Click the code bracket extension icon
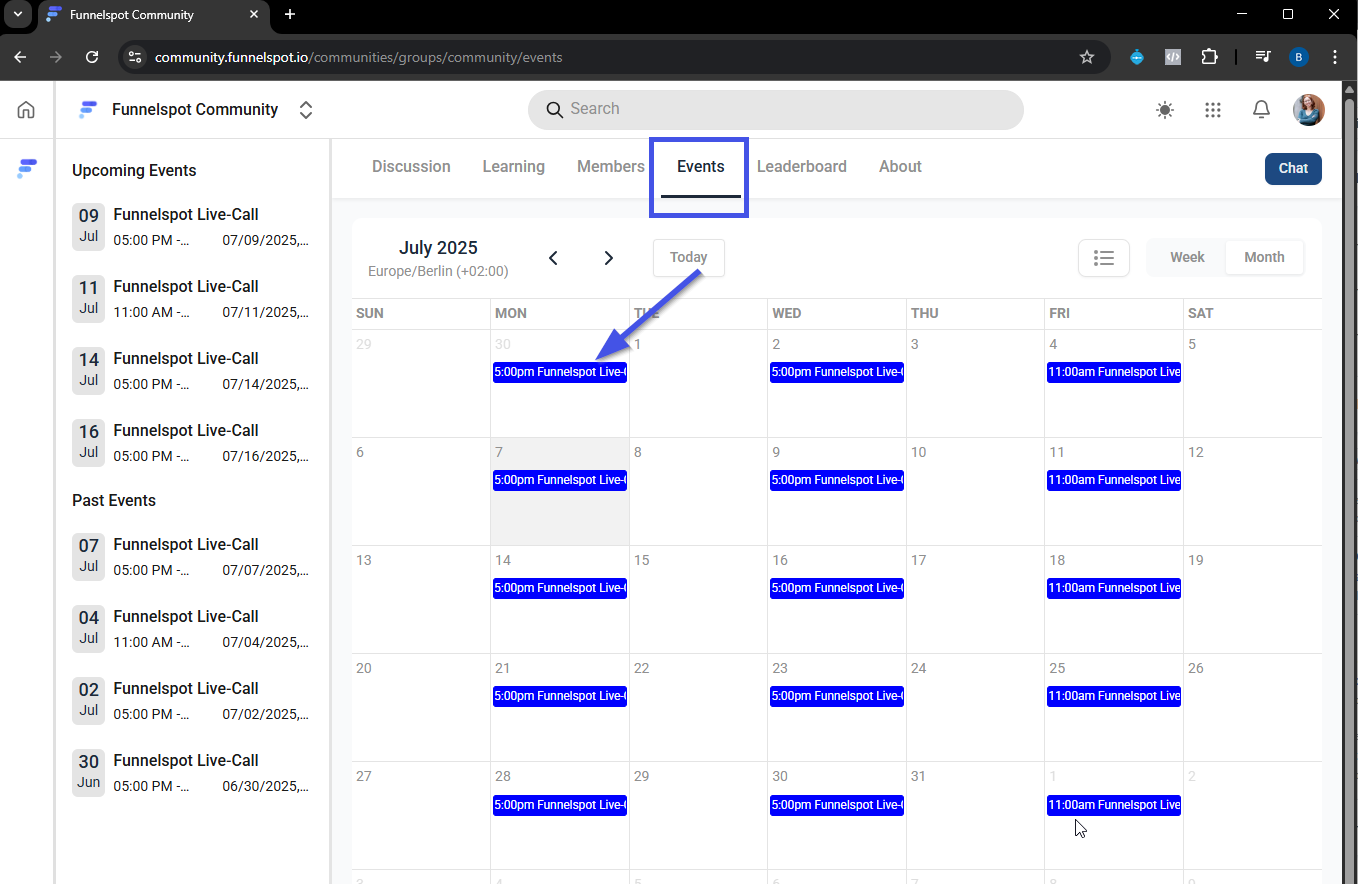 (x=1173, y=57)
